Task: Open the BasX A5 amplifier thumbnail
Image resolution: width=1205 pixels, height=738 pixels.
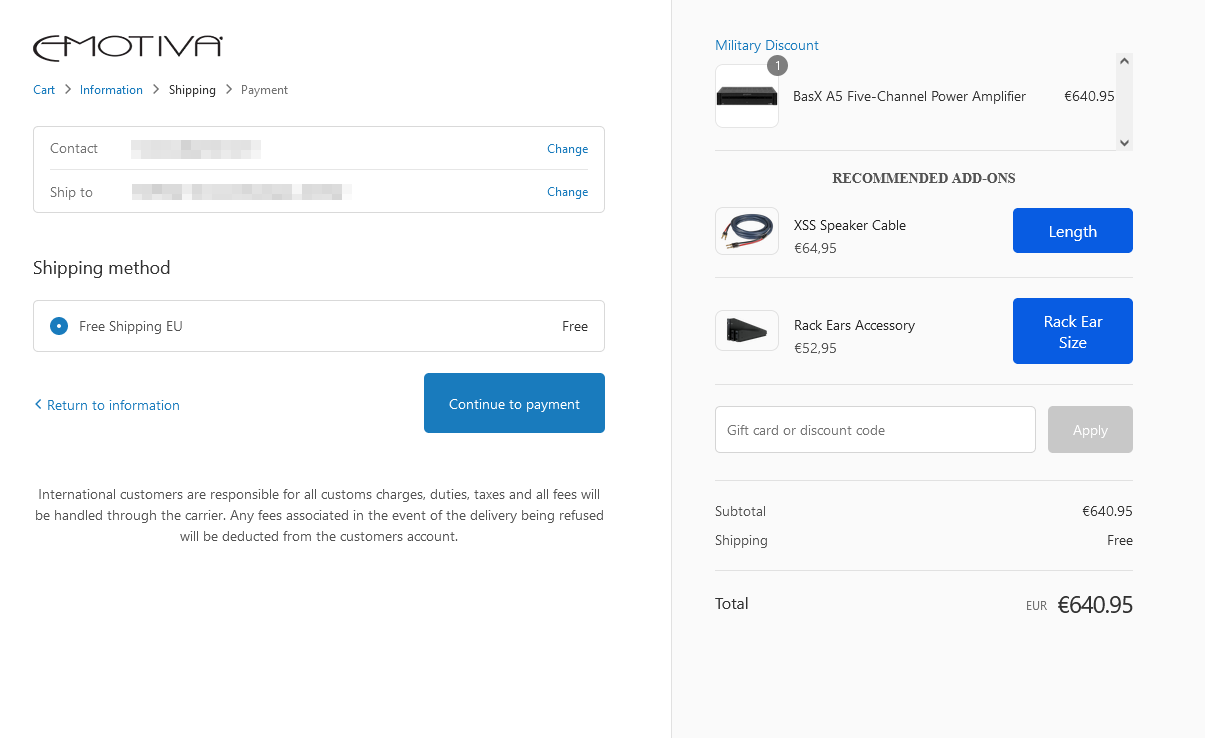Action: pos(747,96)
